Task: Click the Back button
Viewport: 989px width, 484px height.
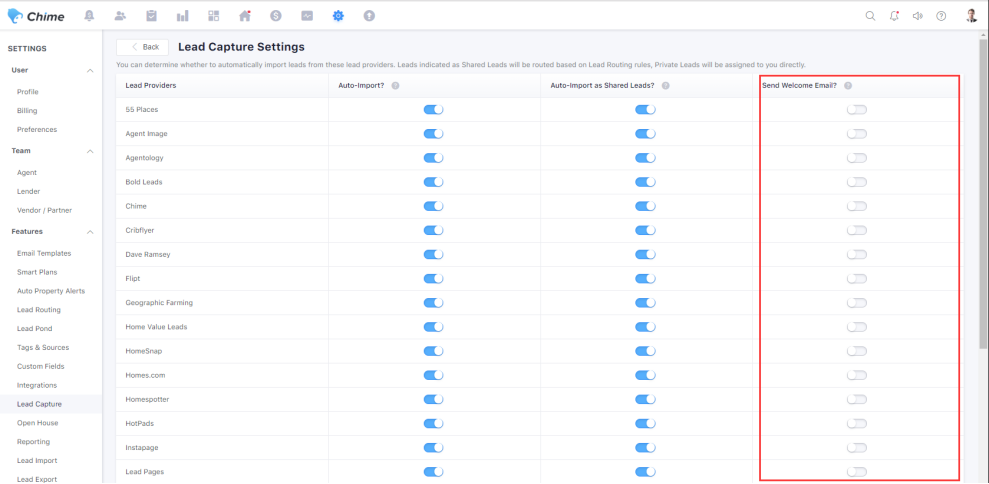Action: (142, 47)
